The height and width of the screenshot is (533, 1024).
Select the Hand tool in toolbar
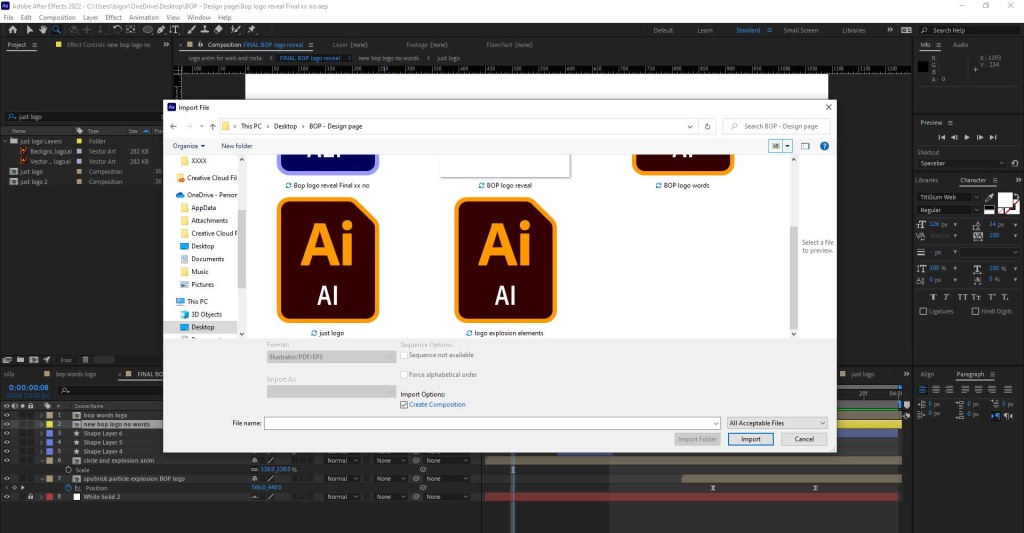(43, 29)
